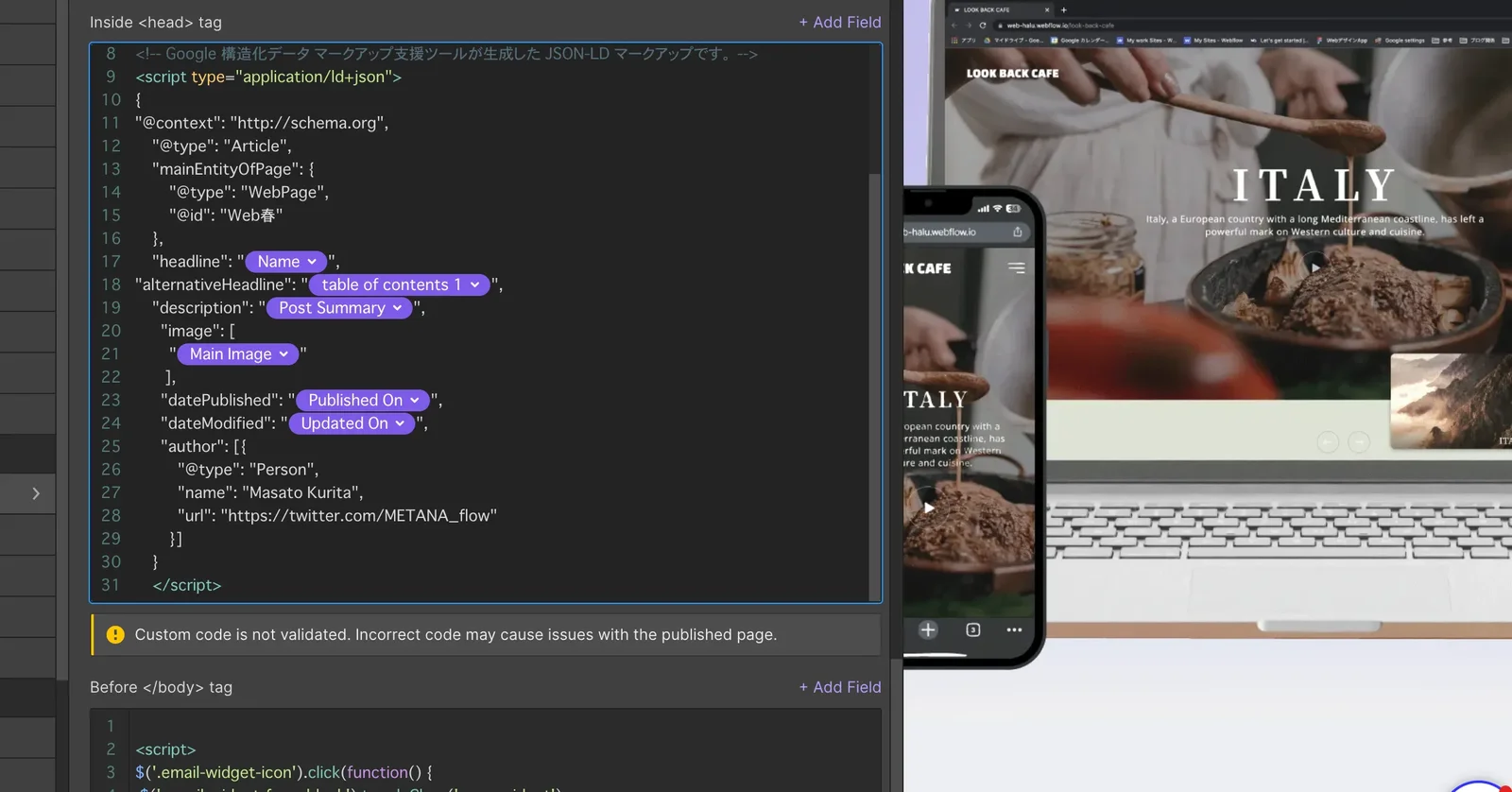Open the Post Summary field chip dropdown
Image resolution: width=1512 pixels, height=792 pixels.
(339, 308)
